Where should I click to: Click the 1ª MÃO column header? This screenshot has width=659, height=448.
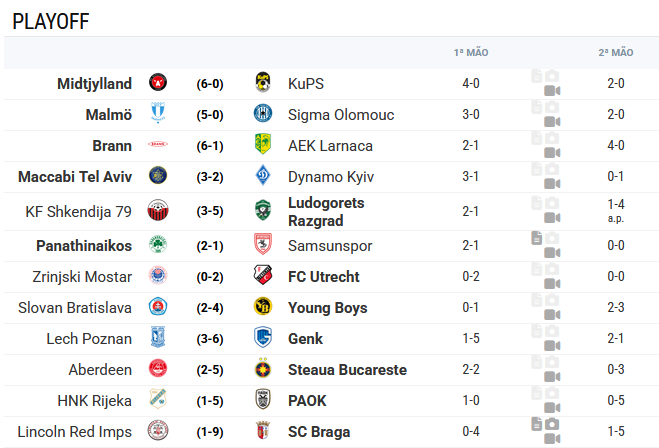click(x=471, y=53)
